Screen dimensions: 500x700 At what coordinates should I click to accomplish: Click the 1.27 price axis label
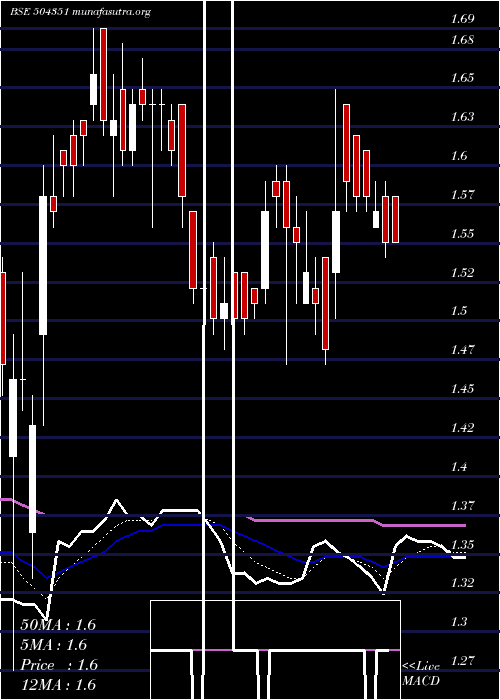(462, 660)
